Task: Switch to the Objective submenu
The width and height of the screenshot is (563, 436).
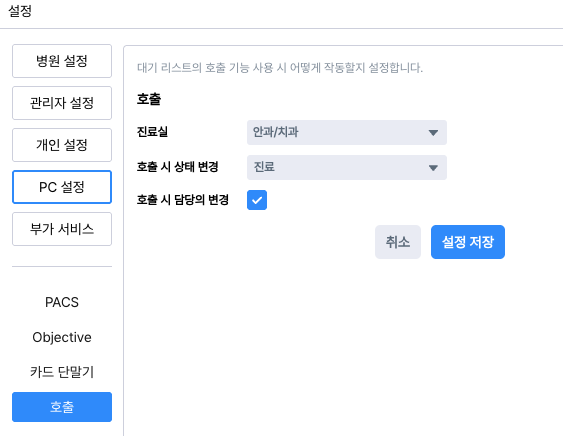Action: click(62, 337)
